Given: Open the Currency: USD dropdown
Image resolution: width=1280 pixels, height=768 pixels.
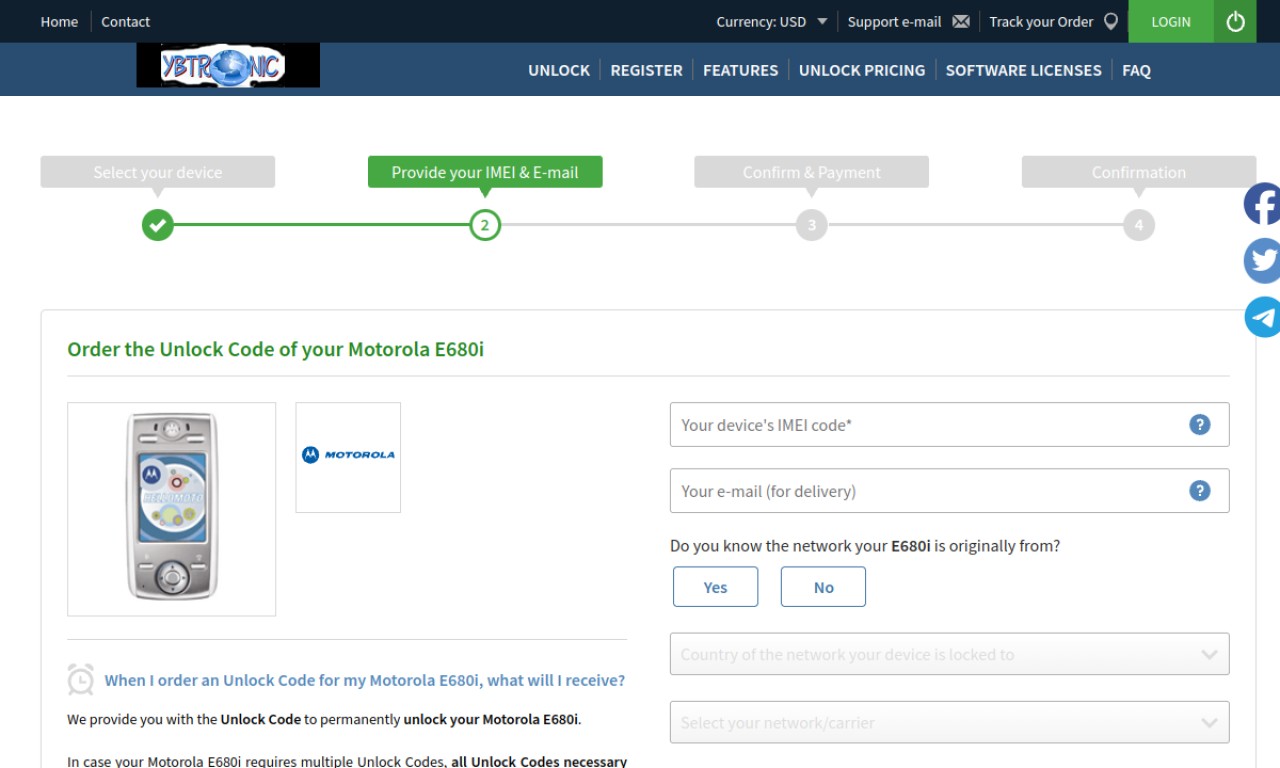Looking at the screenshot, I should (771, 21).
